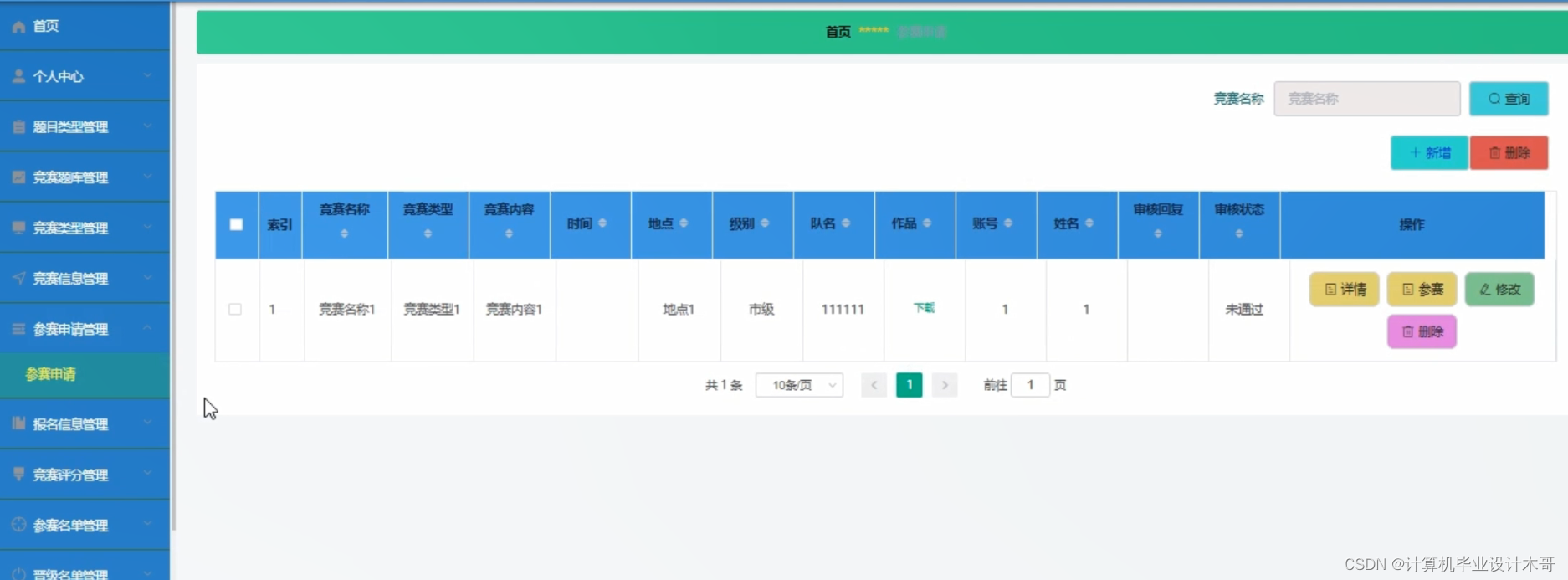This screenshot has height=580, width=1568.
Task: Sort by 作品 column arrows
Action: [x=927, y=223]
